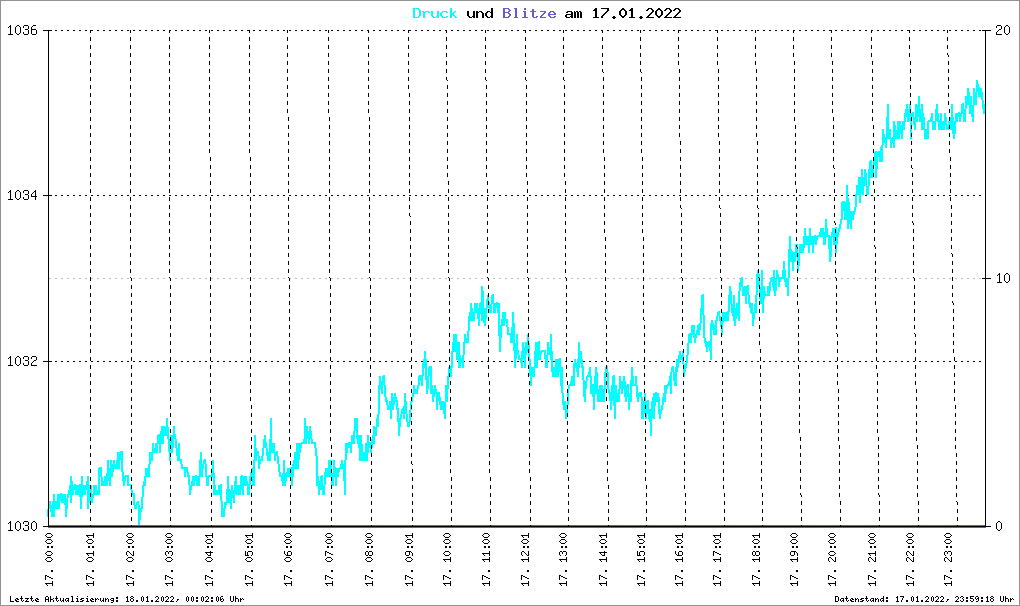This screenshot has height=606, width=1020.
Task: Click the time label '17. 05:01'
Action: 249,560
